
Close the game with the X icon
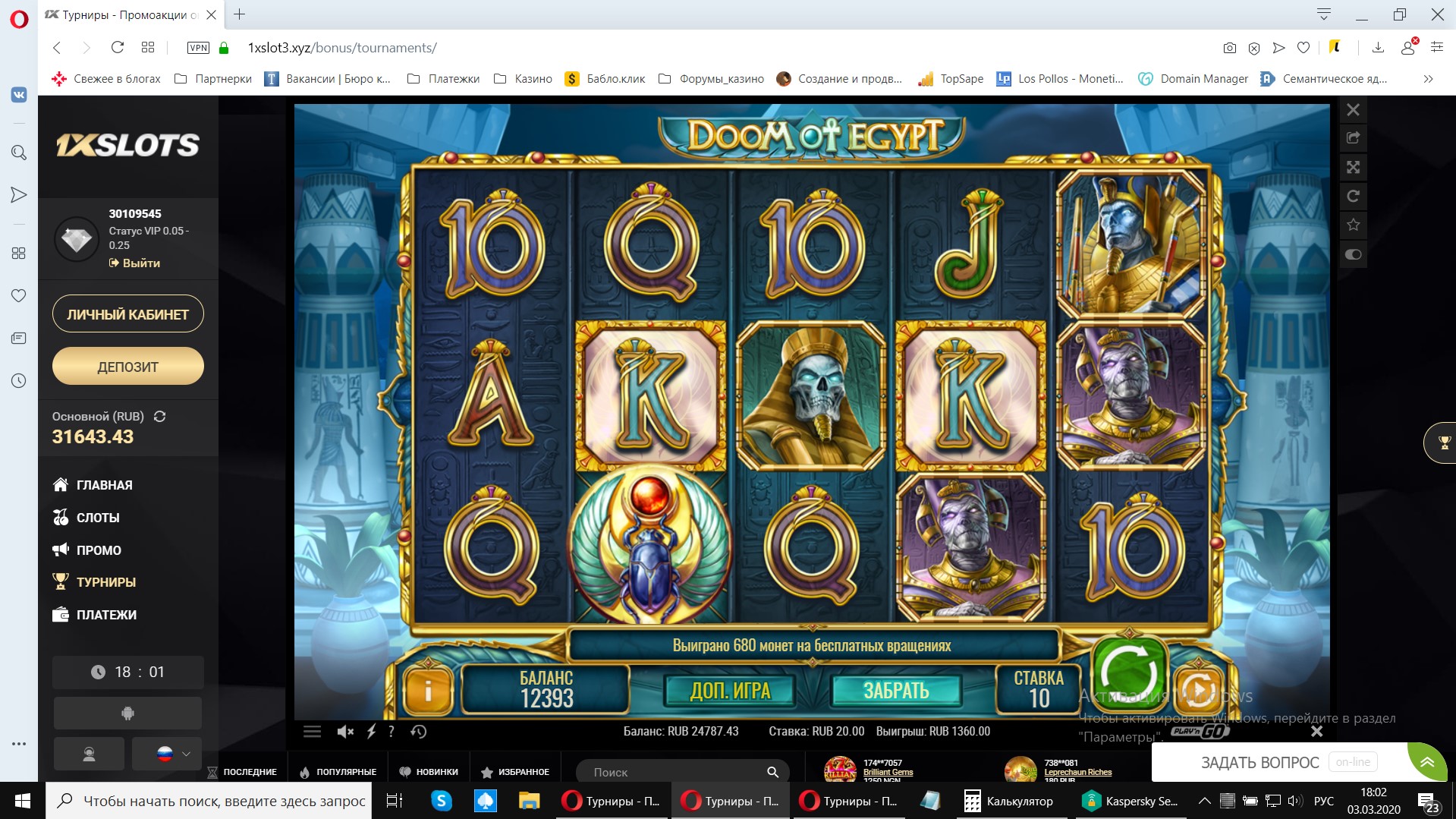[x=1353, y=110]
